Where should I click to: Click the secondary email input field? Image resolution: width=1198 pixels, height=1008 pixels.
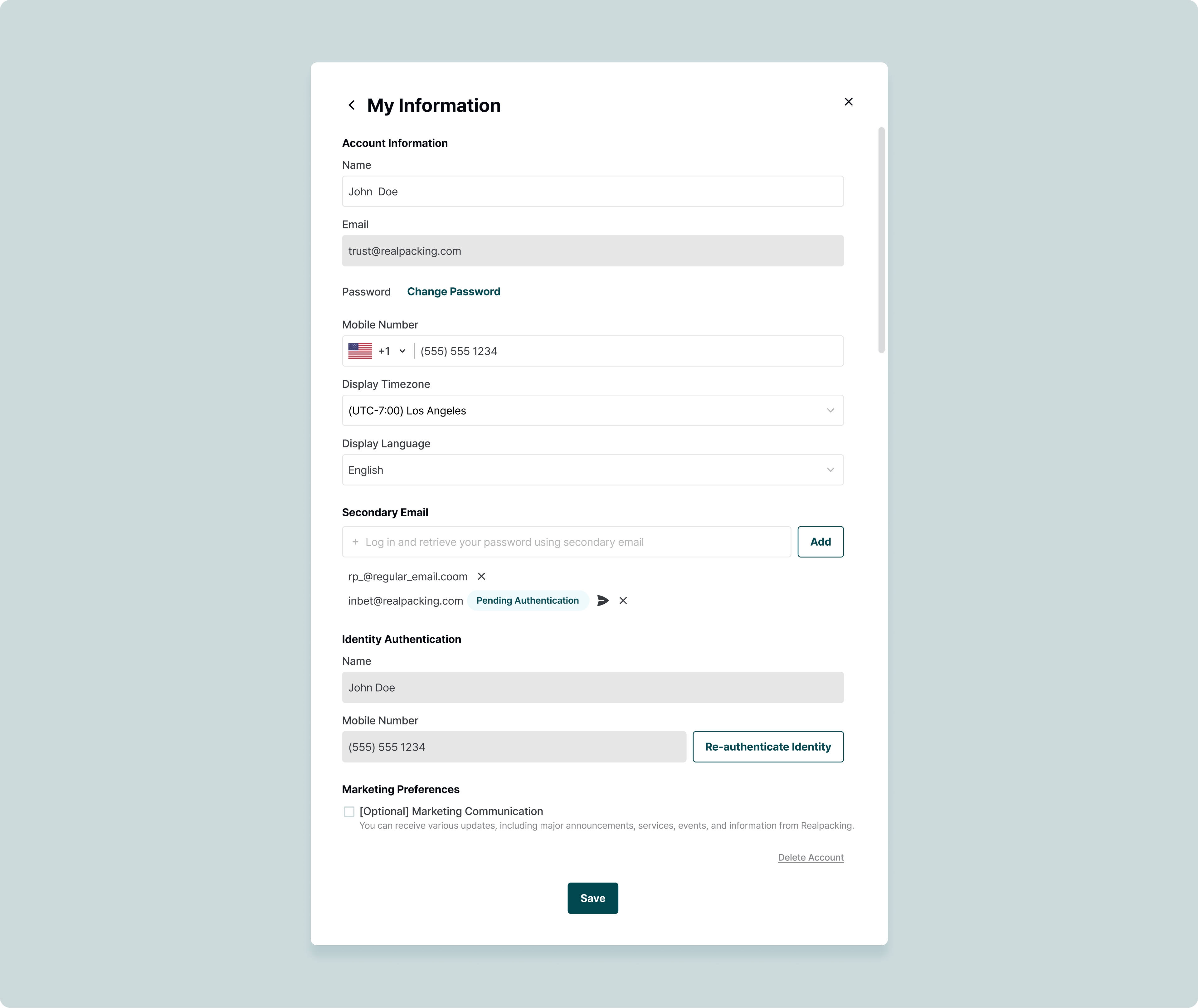click(571, 542)
